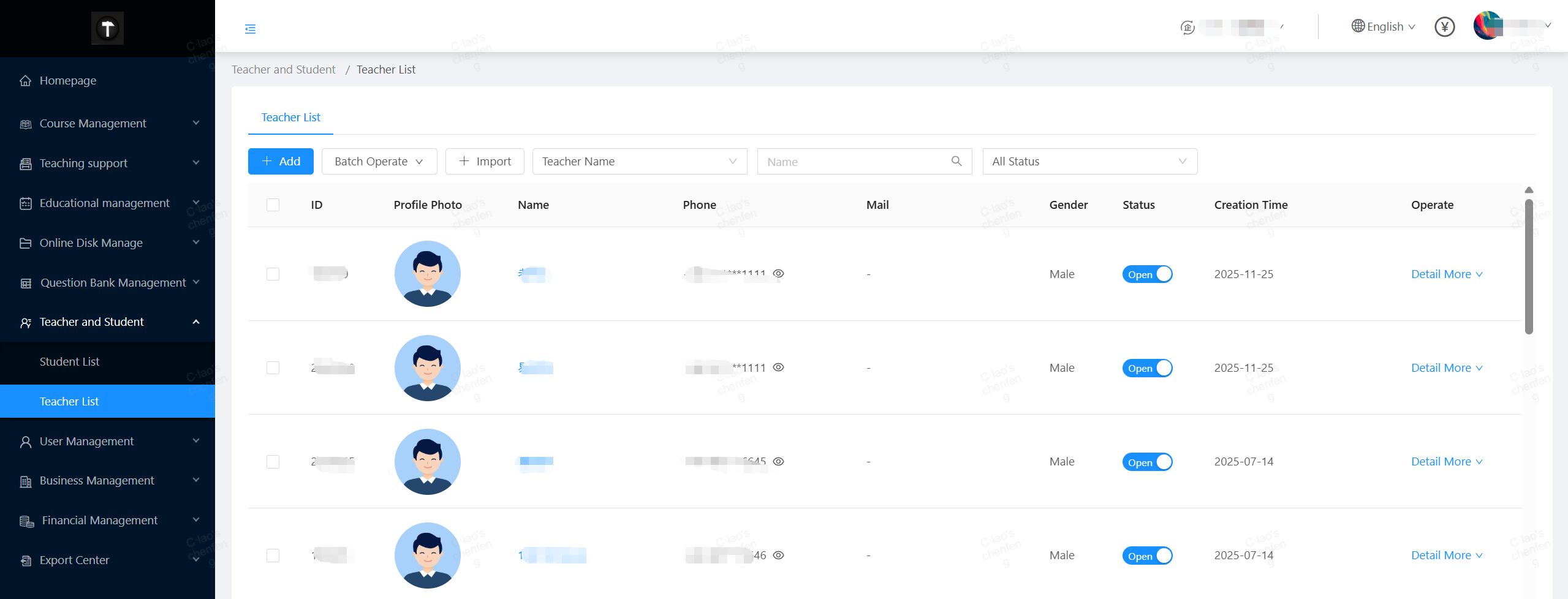The width and height of the screenshot is (1568, 599).
Task: Collapse the sidebar with the menu fold icon
Action: click(x=250, y=29)
